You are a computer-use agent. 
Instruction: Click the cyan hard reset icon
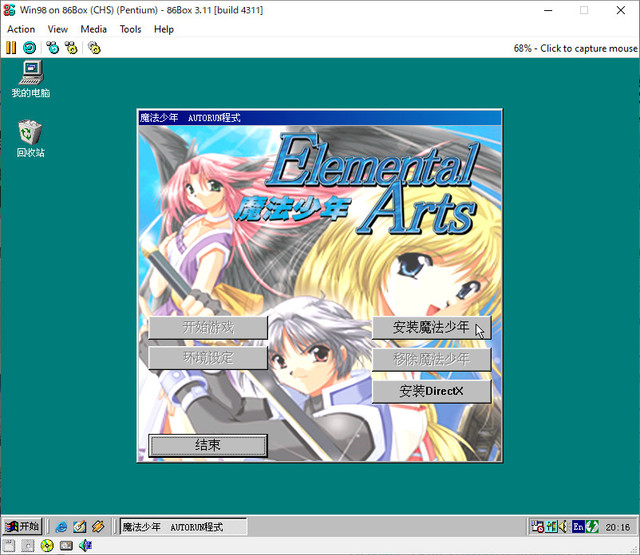tap(29, 48)
